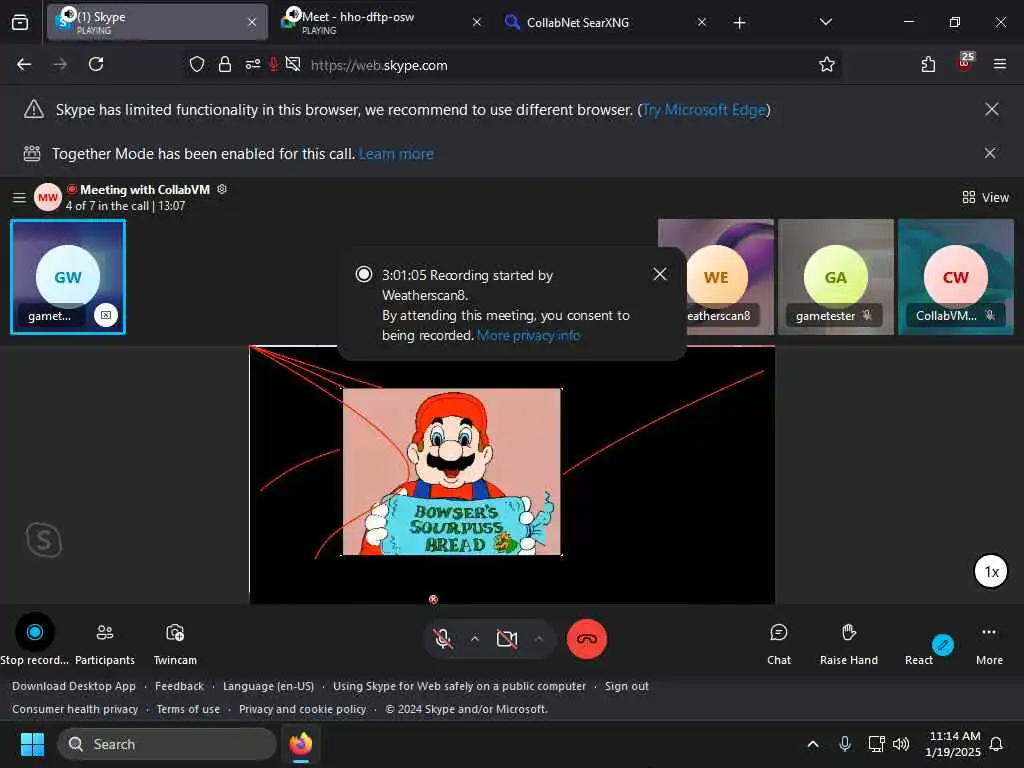The image size is (1024, 768).
Task: Open the extension with 25 badge
Action: [x=965, y=63]
